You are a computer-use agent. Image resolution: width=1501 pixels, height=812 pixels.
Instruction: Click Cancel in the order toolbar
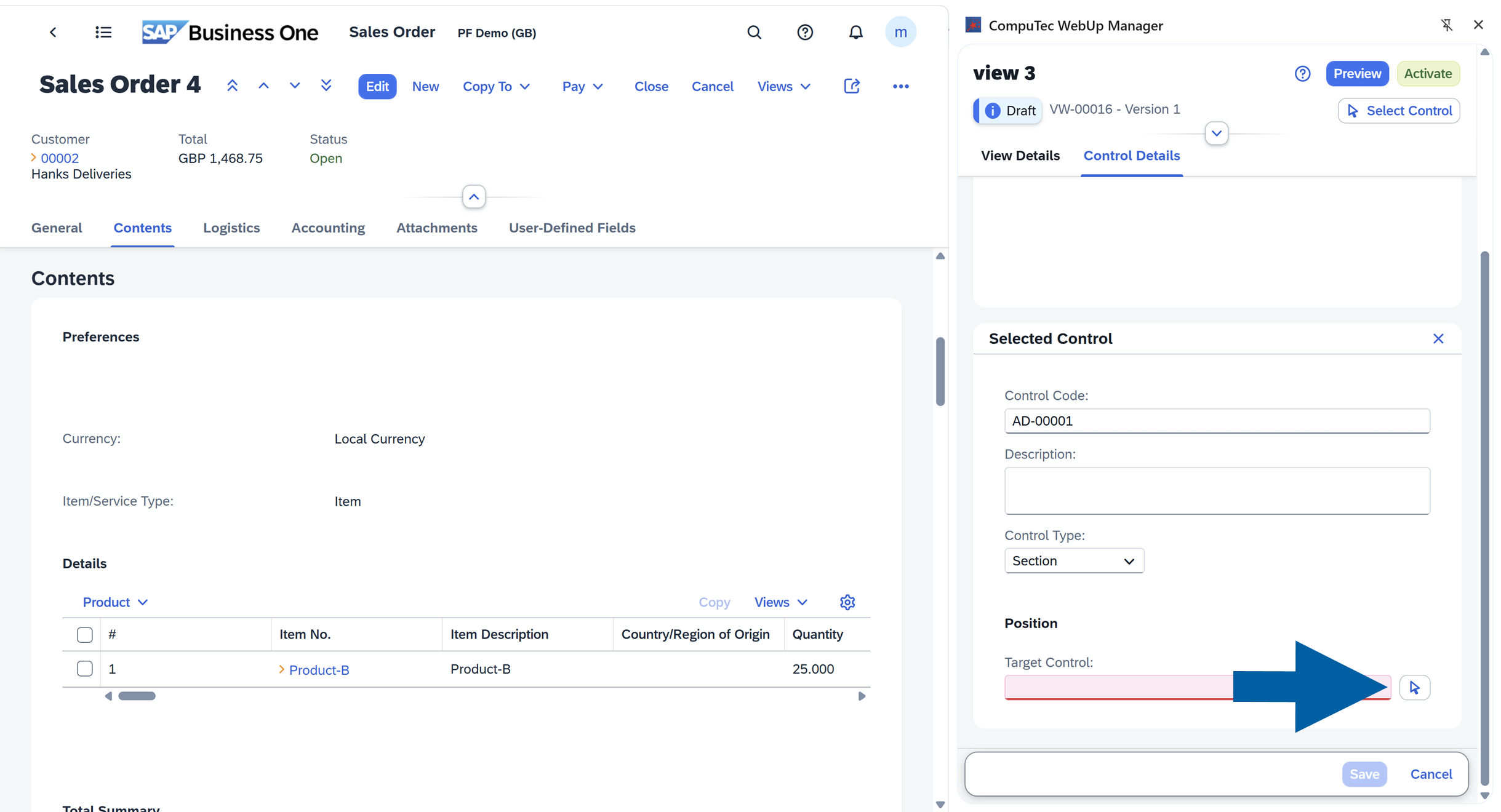pos(713,86)
